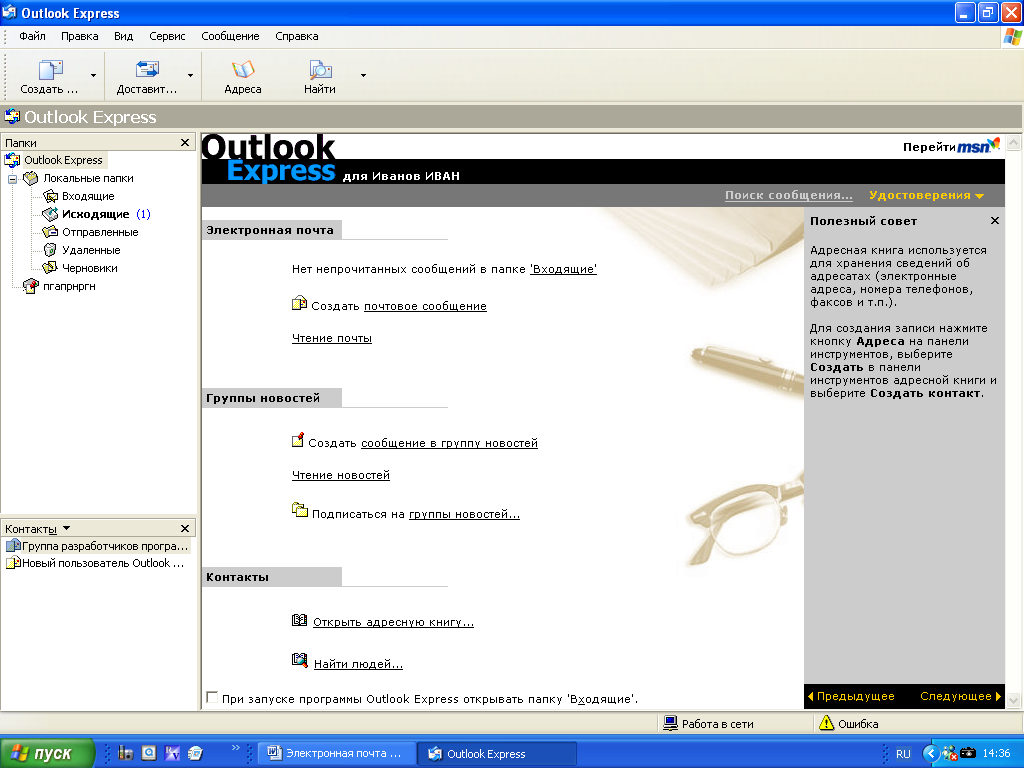Close the Полезный совет tip panel
The image size is (1024, 768).
pos(995,221)
